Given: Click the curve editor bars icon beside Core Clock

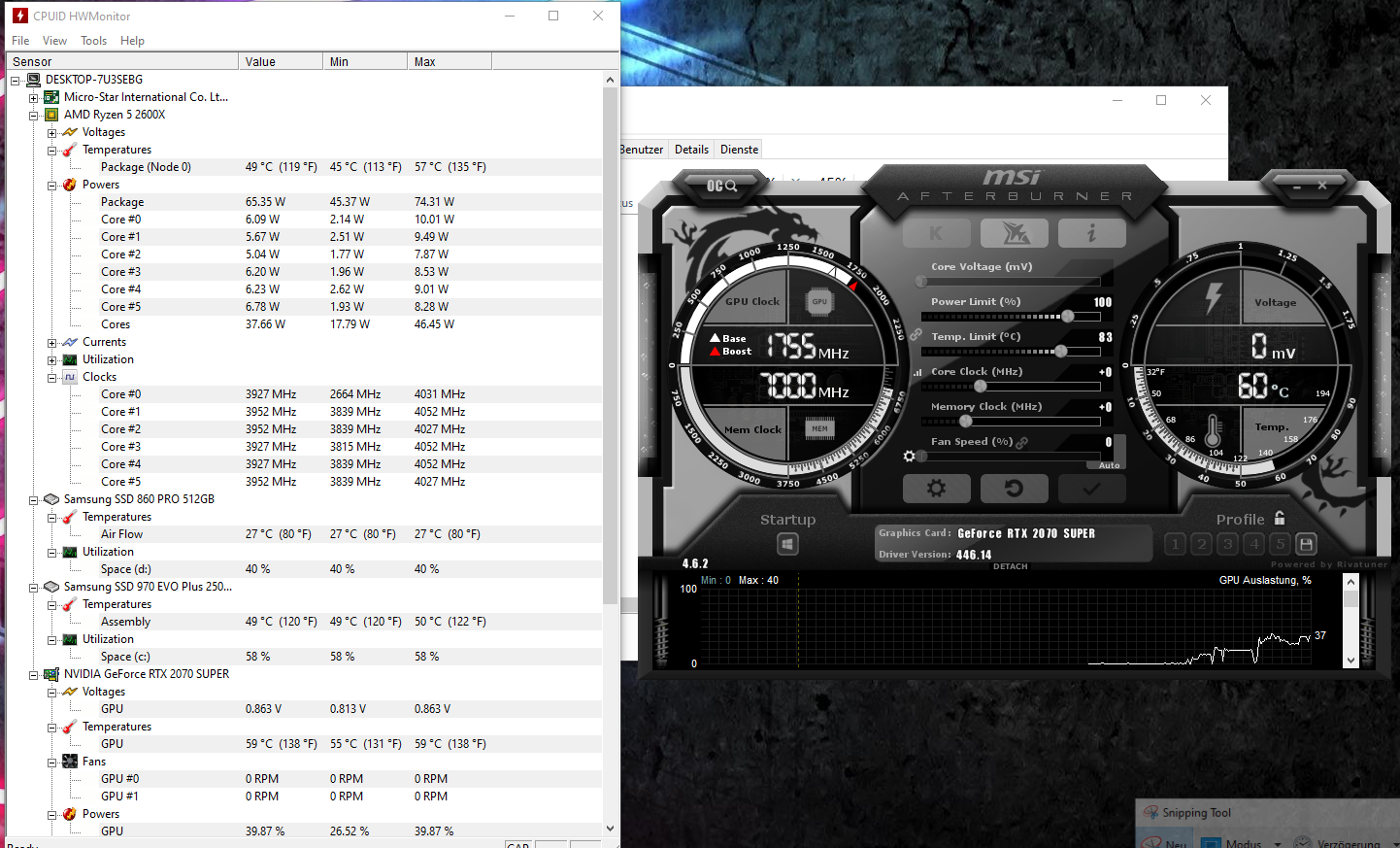Looking at the screenshot, I should 917,372.
